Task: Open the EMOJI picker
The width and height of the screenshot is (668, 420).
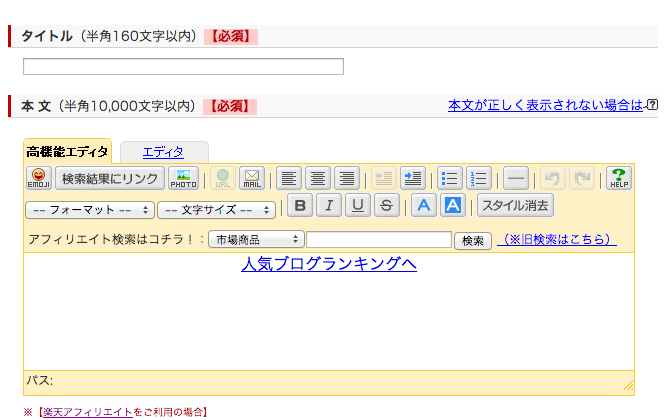Action: tap(39, 178)
